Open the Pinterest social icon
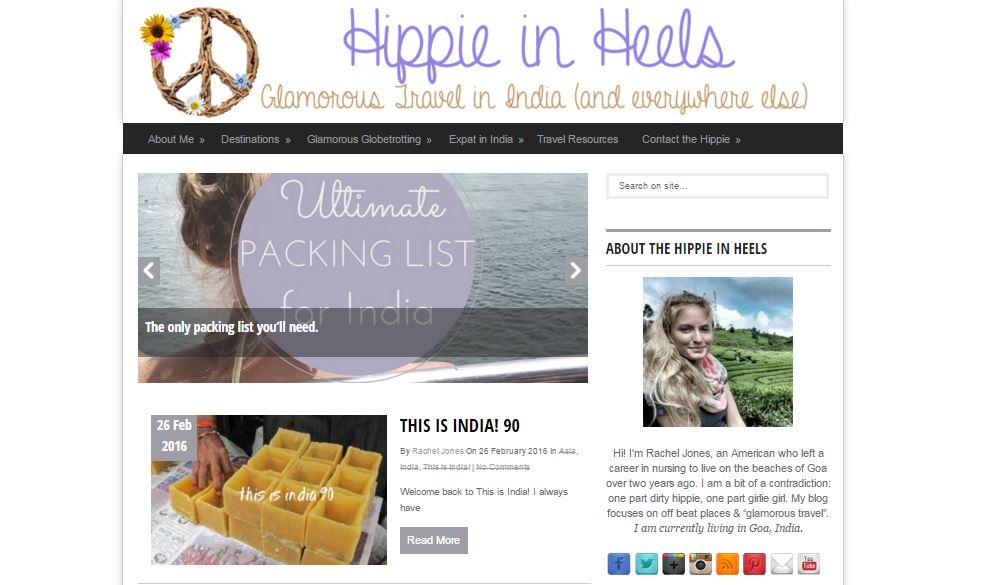Image resolution: width=1008 pixels, height=585 pixels. point(754,564)
